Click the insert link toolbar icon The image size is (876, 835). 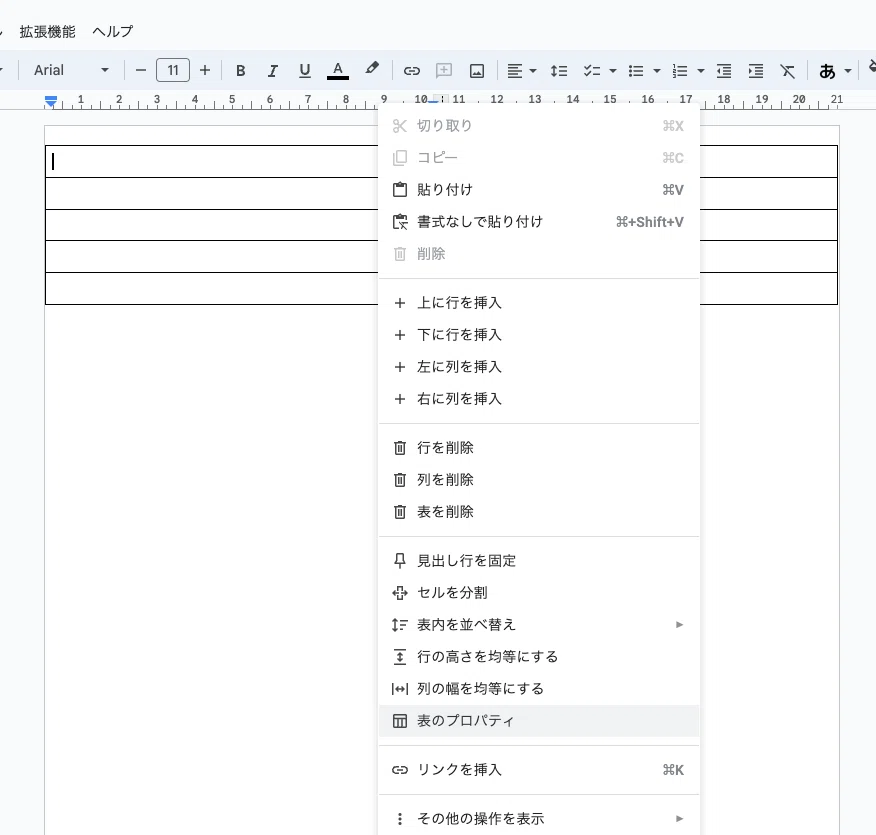point(411,70)
